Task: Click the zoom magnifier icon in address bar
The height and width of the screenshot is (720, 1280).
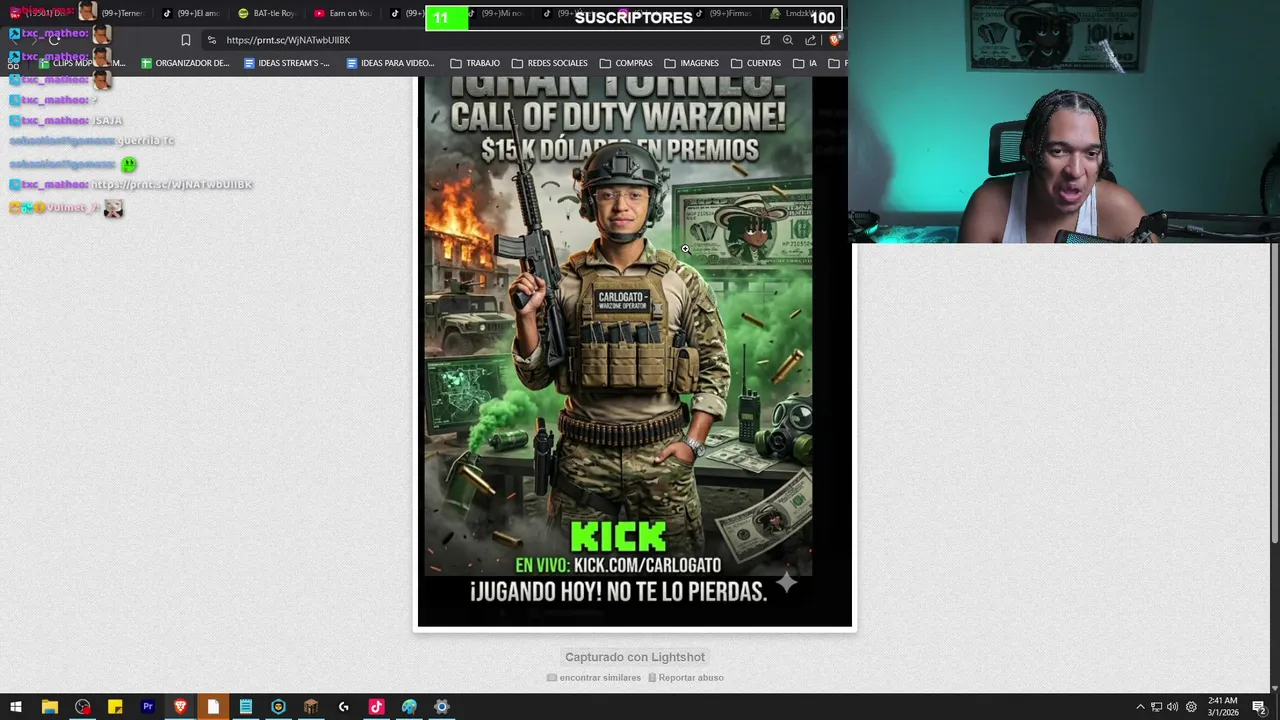Action: [x=788, y=40]
